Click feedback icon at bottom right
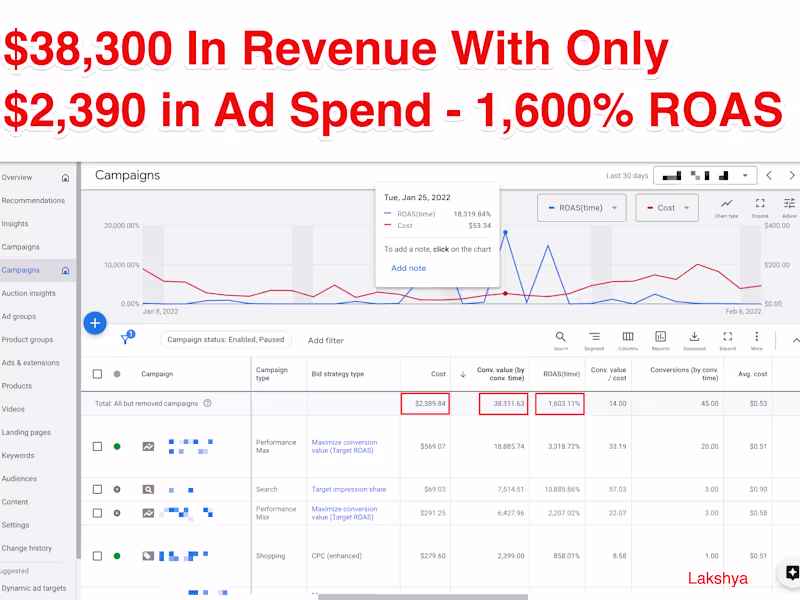800x600 pixels. tap(792, 572)
